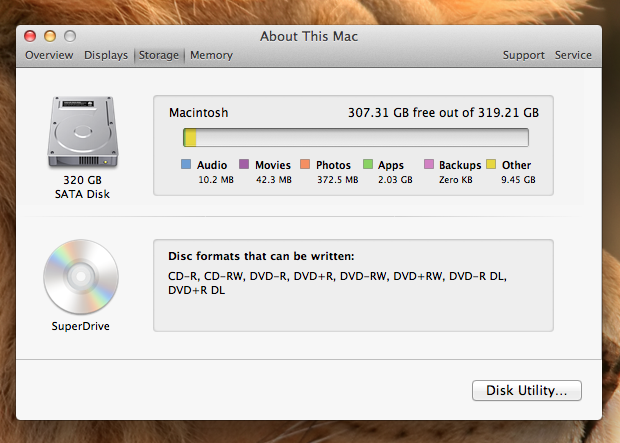Click the yellow Other legend swatch
620x443 pixels.
click(491, 164)
